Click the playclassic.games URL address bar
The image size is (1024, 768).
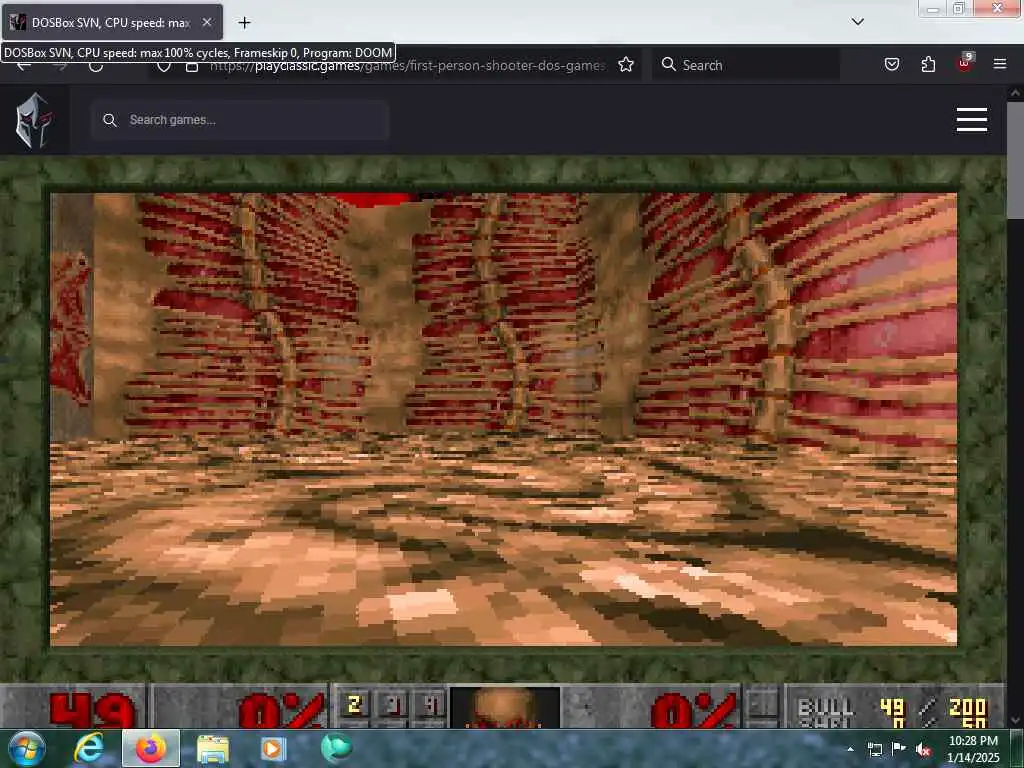click(x=406, y=65)
